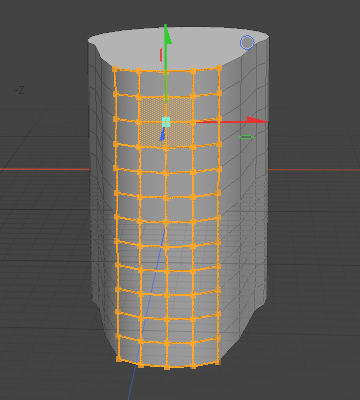Screen dimensions: 360x400
Task: Select the bottom-right corner vertex of the orange grid
Action: [218, 361]
